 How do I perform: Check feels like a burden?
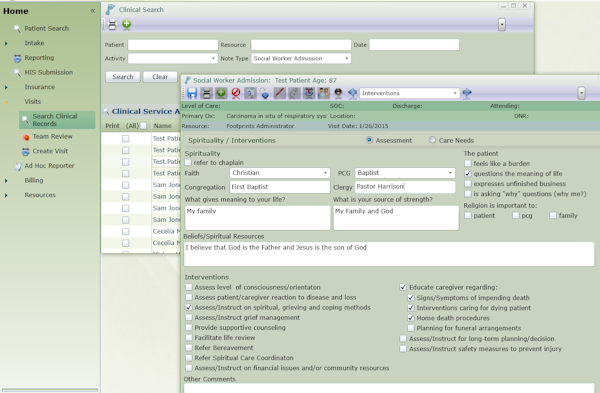468,163
